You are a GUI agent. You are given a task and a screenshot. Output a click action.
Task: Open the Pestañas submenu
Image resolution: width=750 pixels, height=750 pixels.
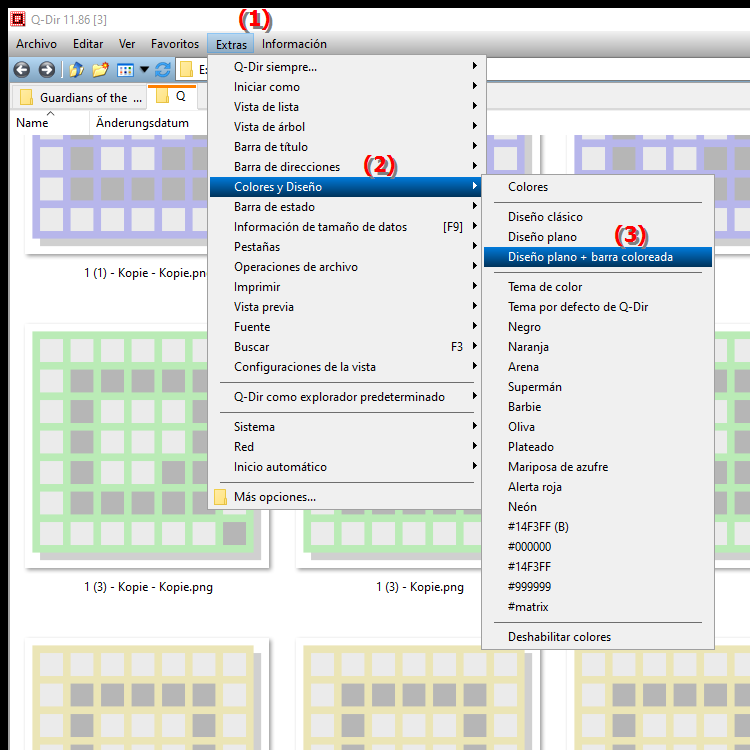coord(345,247)
